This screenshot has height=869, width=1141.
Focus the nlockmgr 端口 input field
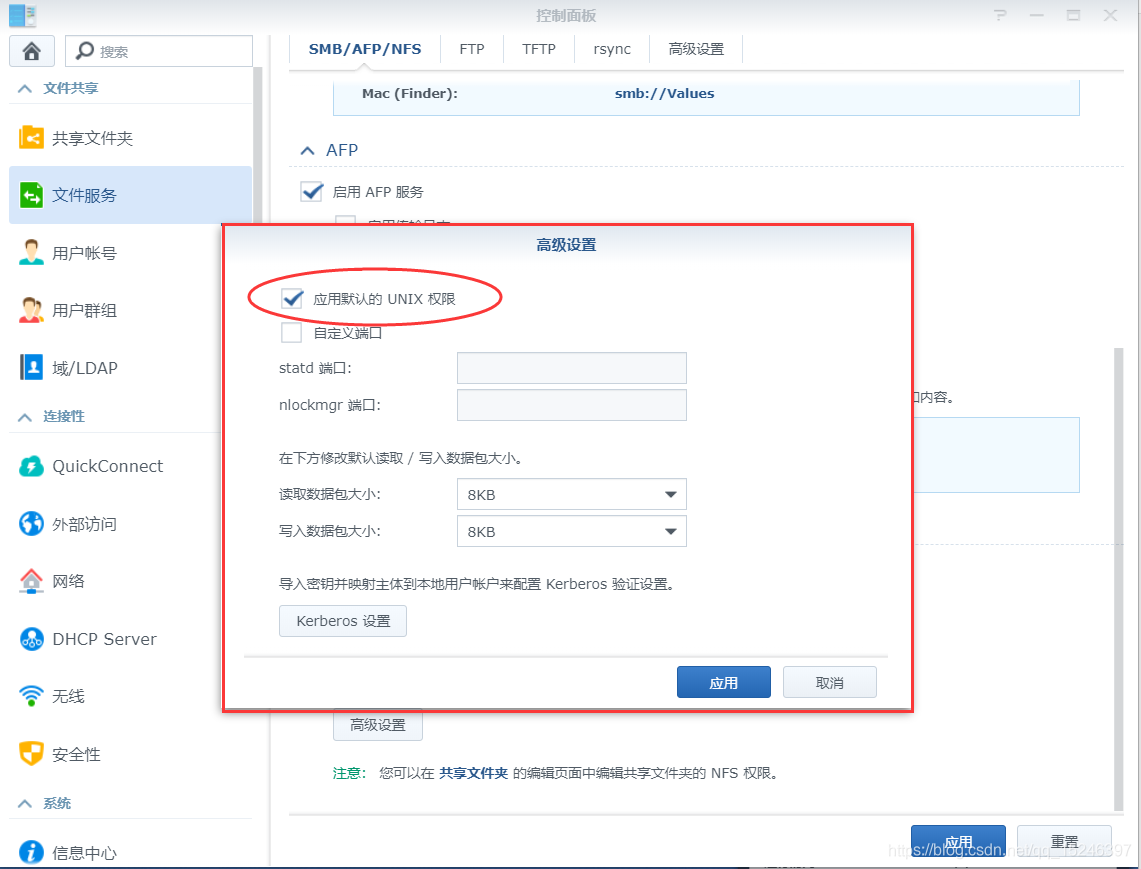[x=571, y=405]
